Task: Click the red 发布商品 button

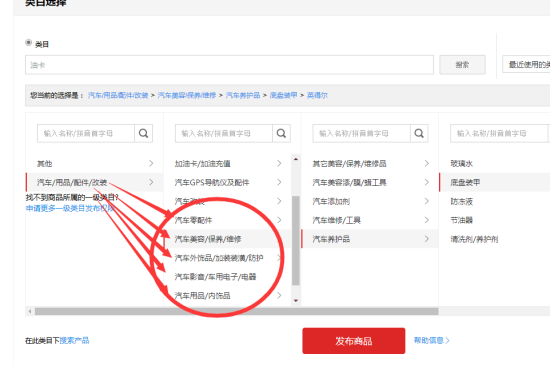Action: (x=354, y=341)
